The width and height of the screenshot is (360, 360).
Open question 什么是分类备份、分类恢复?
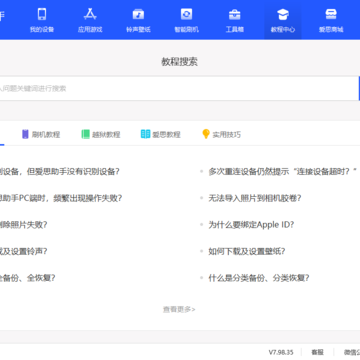pos(259,278)
